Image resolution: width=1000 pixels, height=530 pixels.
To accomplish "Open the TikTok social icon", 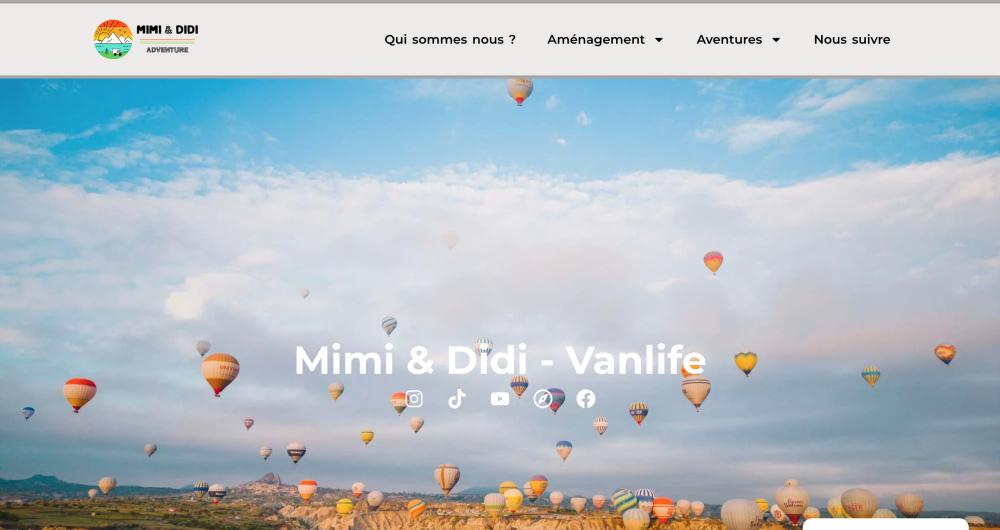I will coord(457,399).
